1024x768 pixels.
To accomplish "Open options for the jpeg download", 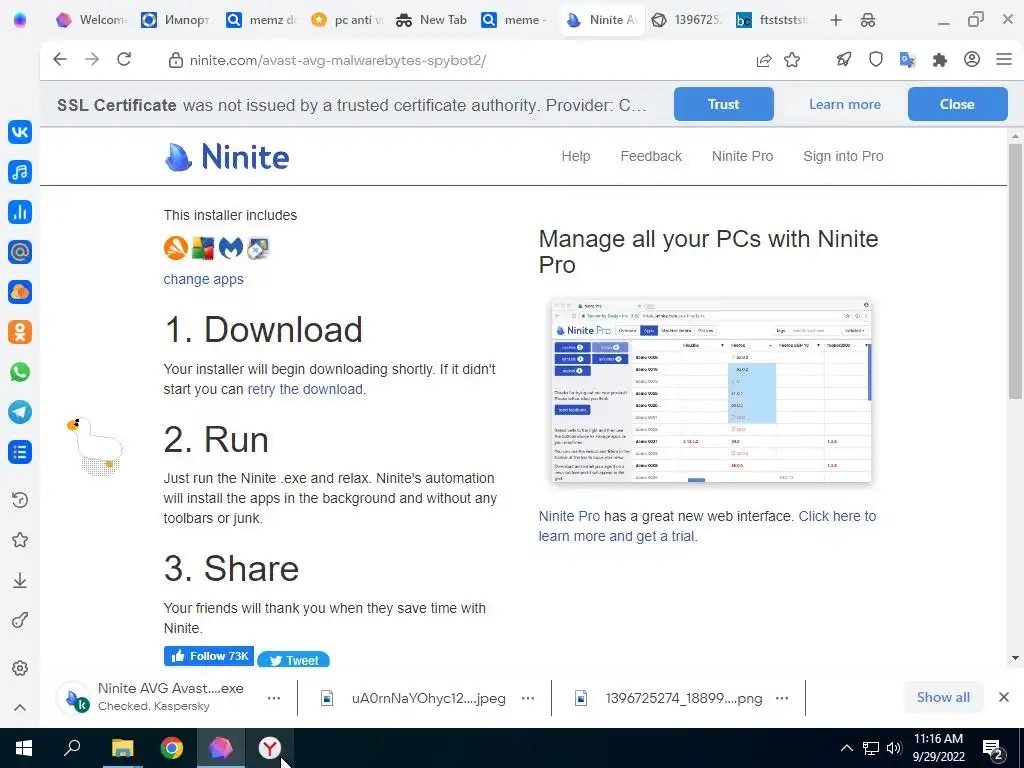I will (528, 698).
